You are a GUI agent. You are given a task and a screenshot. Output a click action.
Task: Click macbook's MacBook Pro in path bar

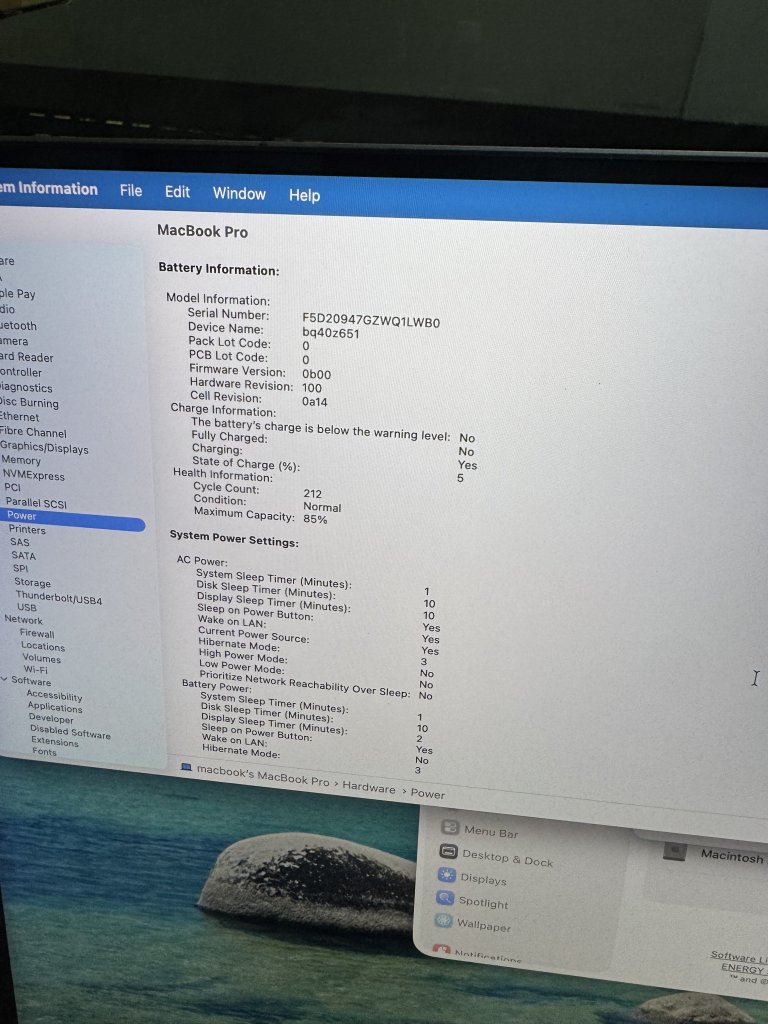263,775
